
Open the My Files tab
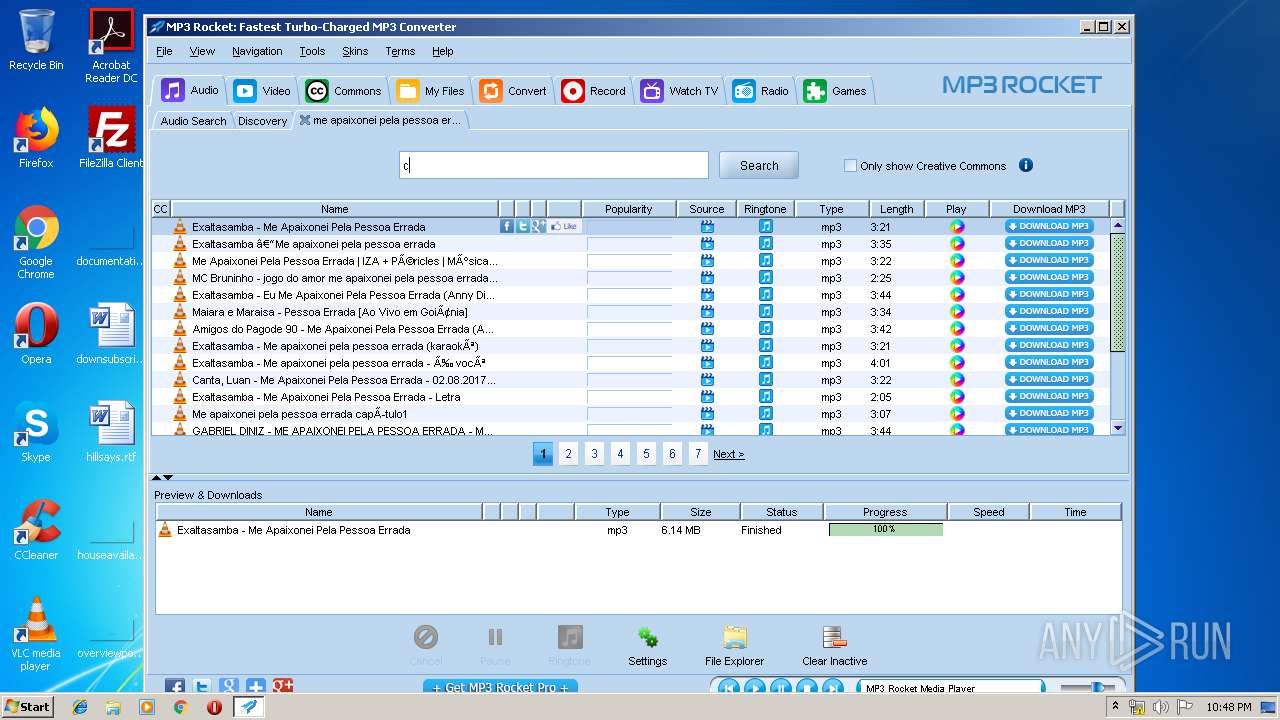431,91
